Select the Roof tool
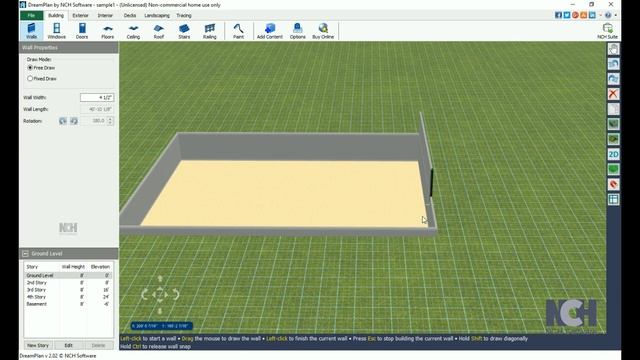Screen dimensions: 640x360 tap(158, 31)
